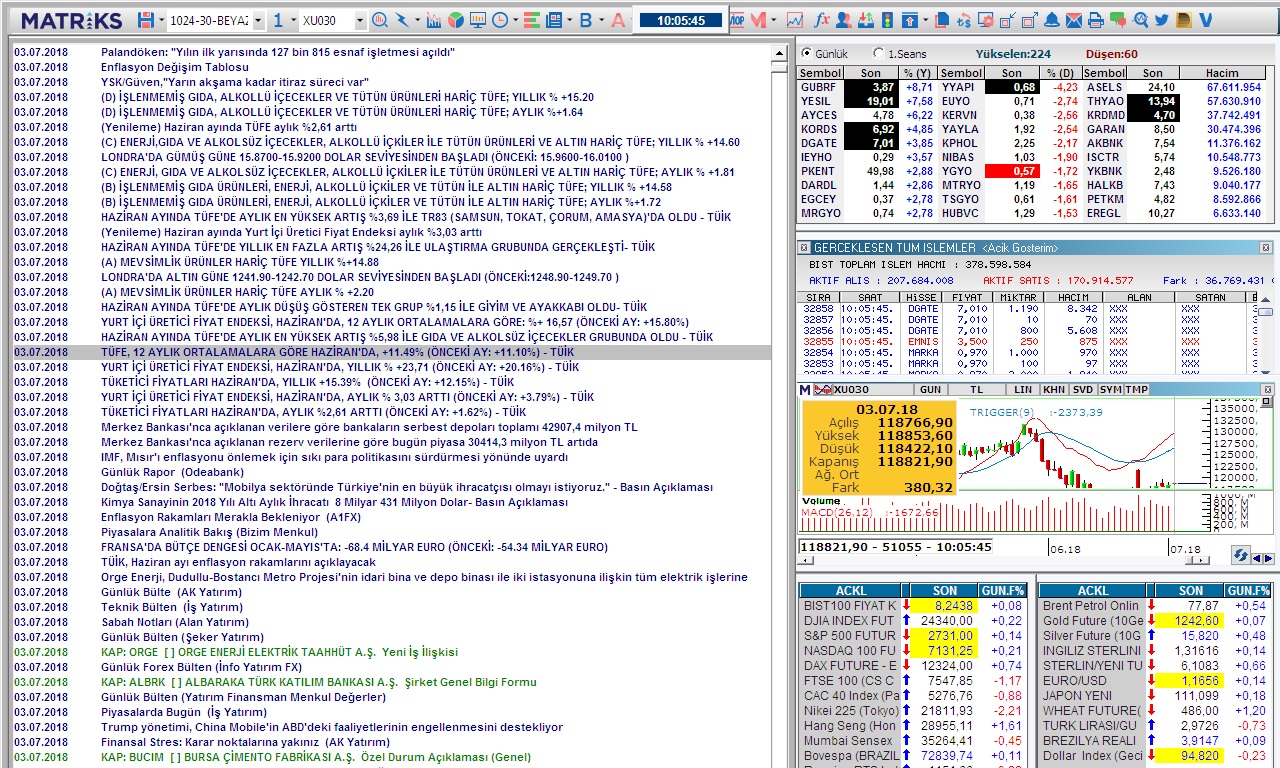Open KAP: ALBRK Albaraka Türk news item
The image size is (1280, 768).
(319, 682)
